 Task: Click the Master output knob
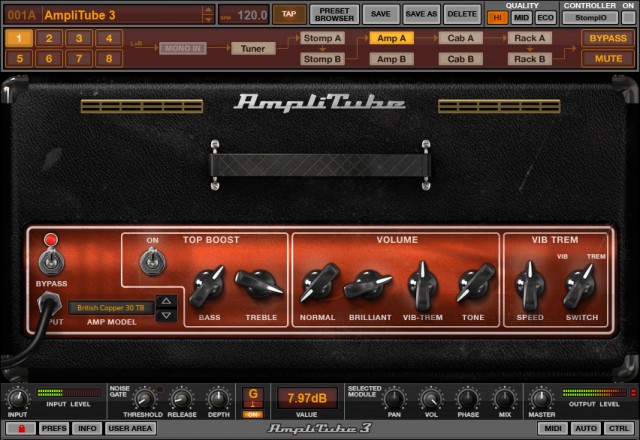point(541,398)
